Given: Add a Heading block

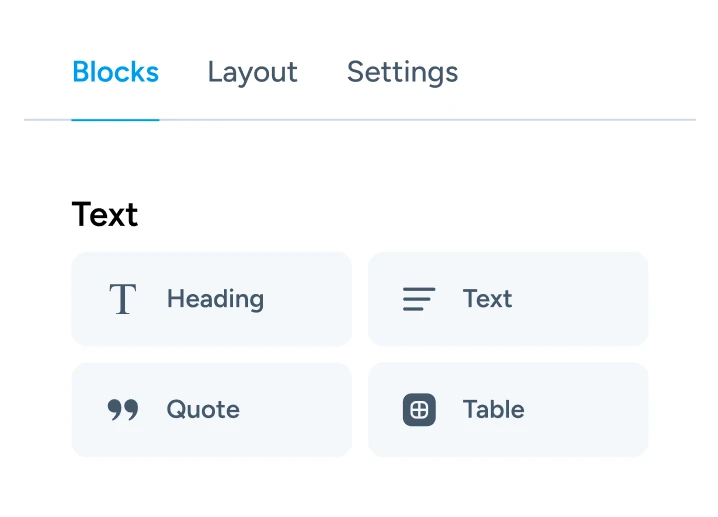Looking at the screenshot, I should [x=212, y=299].
